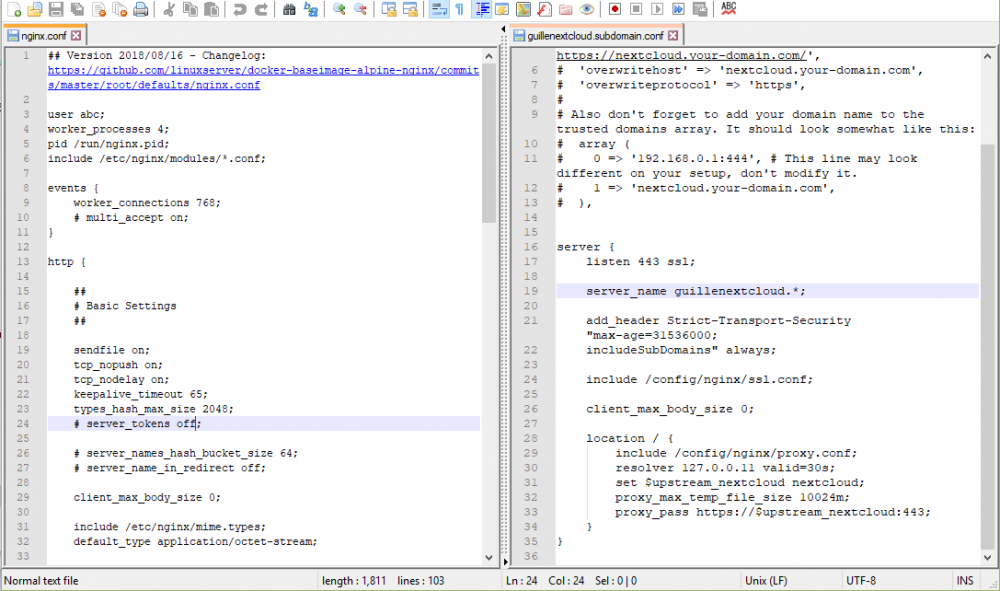1000x591 pixels.
Task: Click the 'client_max_body_size 0;' line in nginx.conf
Action: click(x=147, y=497)
